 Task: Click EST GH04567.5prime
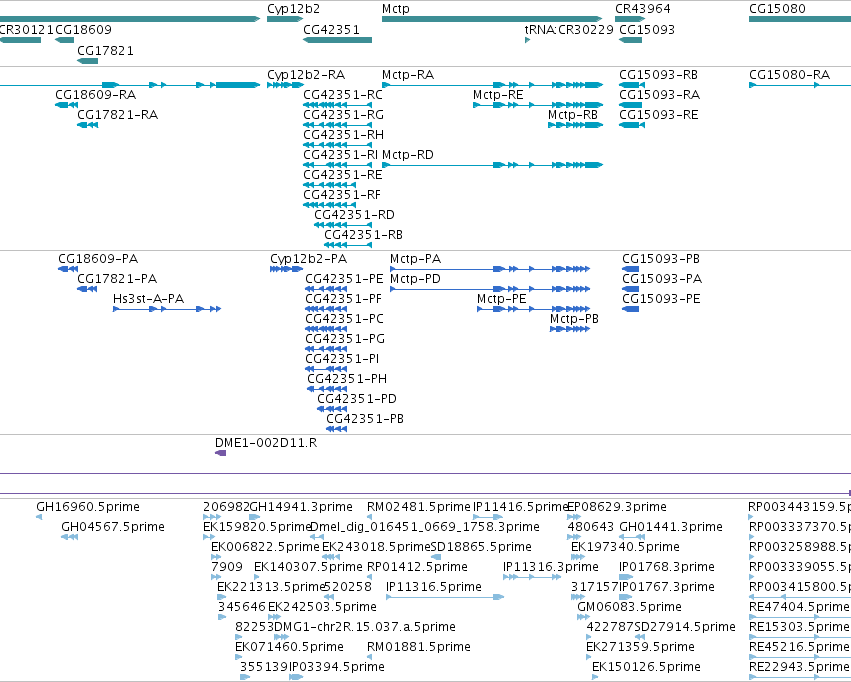(113, 527)
